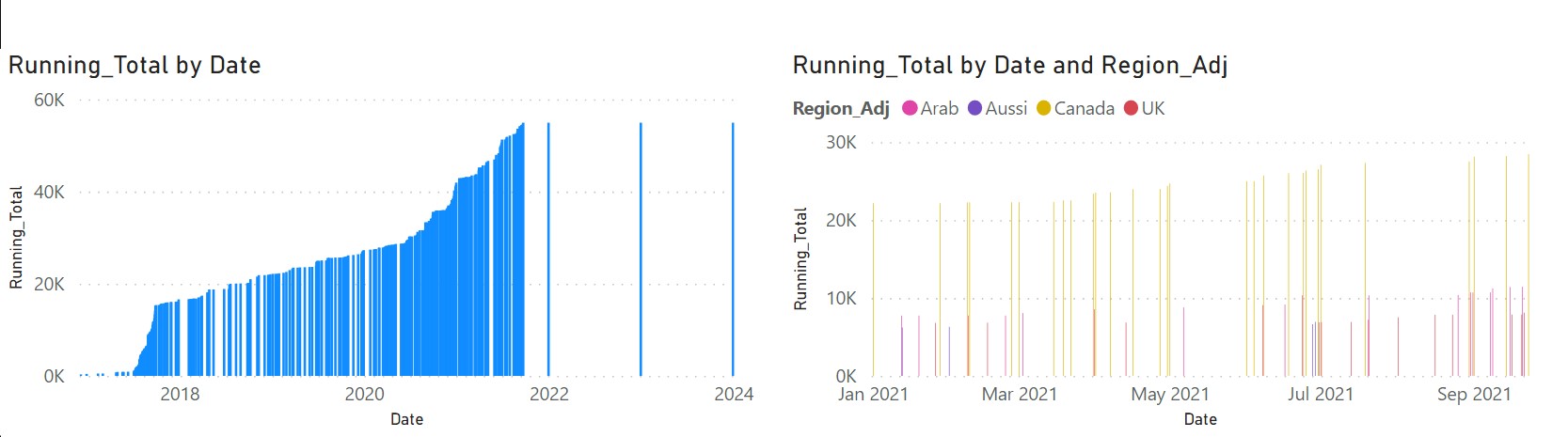1568x437 pixels.
Task: Click the isolated blue bar at 2024
Action: click(733, 249)
